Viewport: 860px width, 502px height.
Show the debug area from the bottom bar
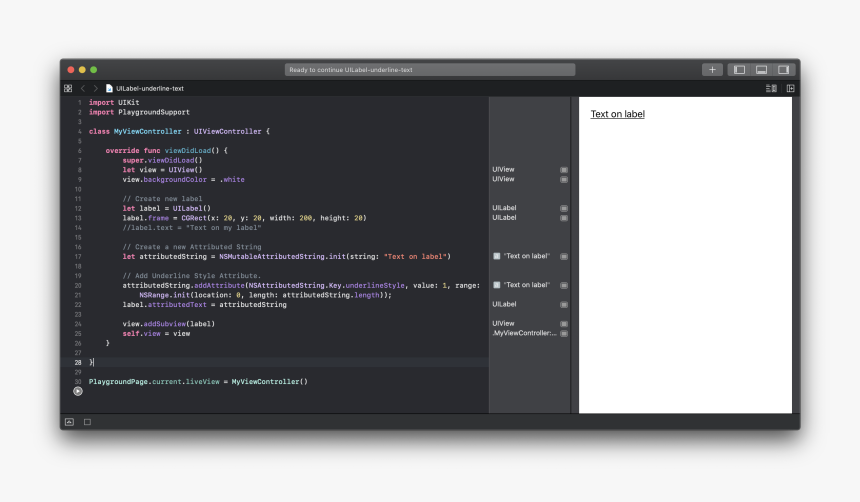(x=69, y=422)
